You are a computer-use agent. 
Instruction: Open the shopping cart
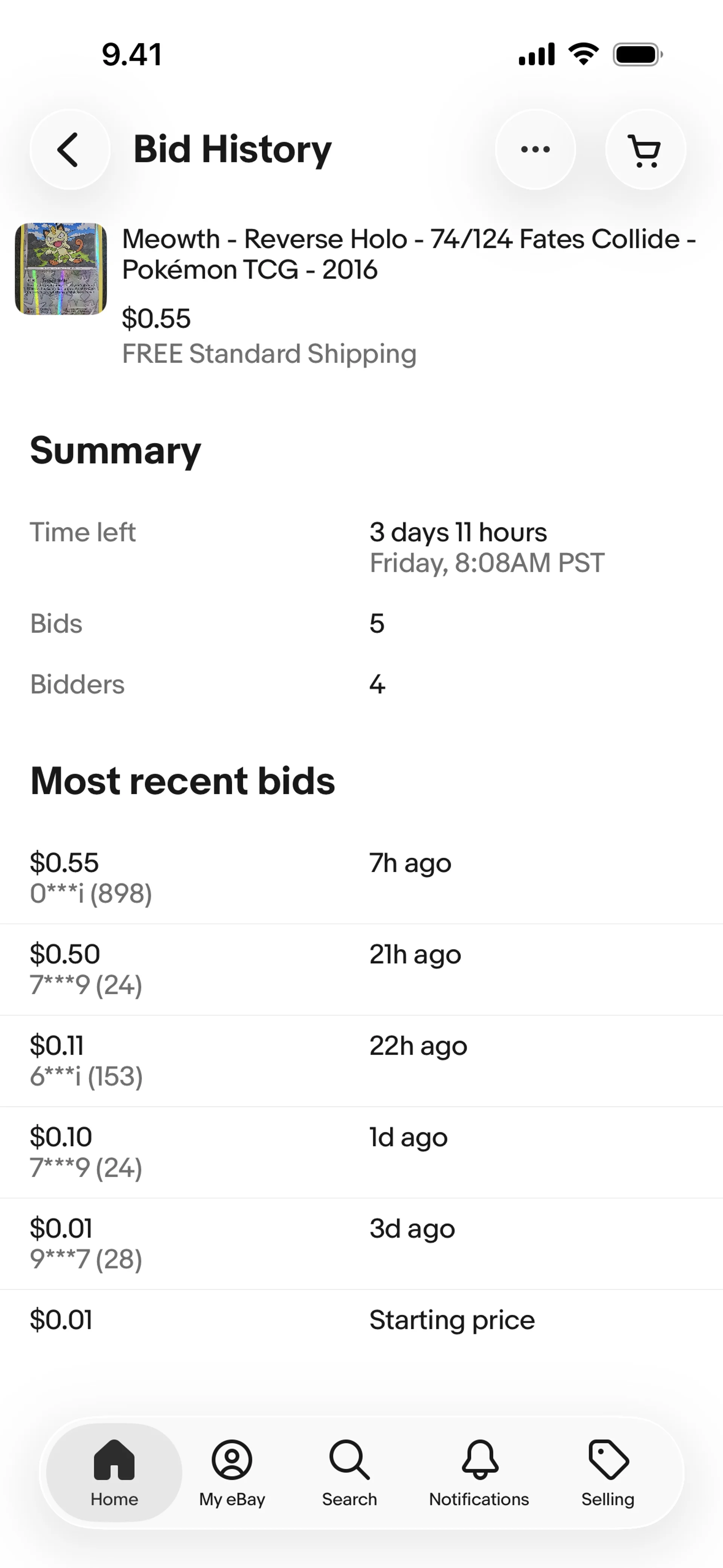pyautogui.click(x=646, y=149)
